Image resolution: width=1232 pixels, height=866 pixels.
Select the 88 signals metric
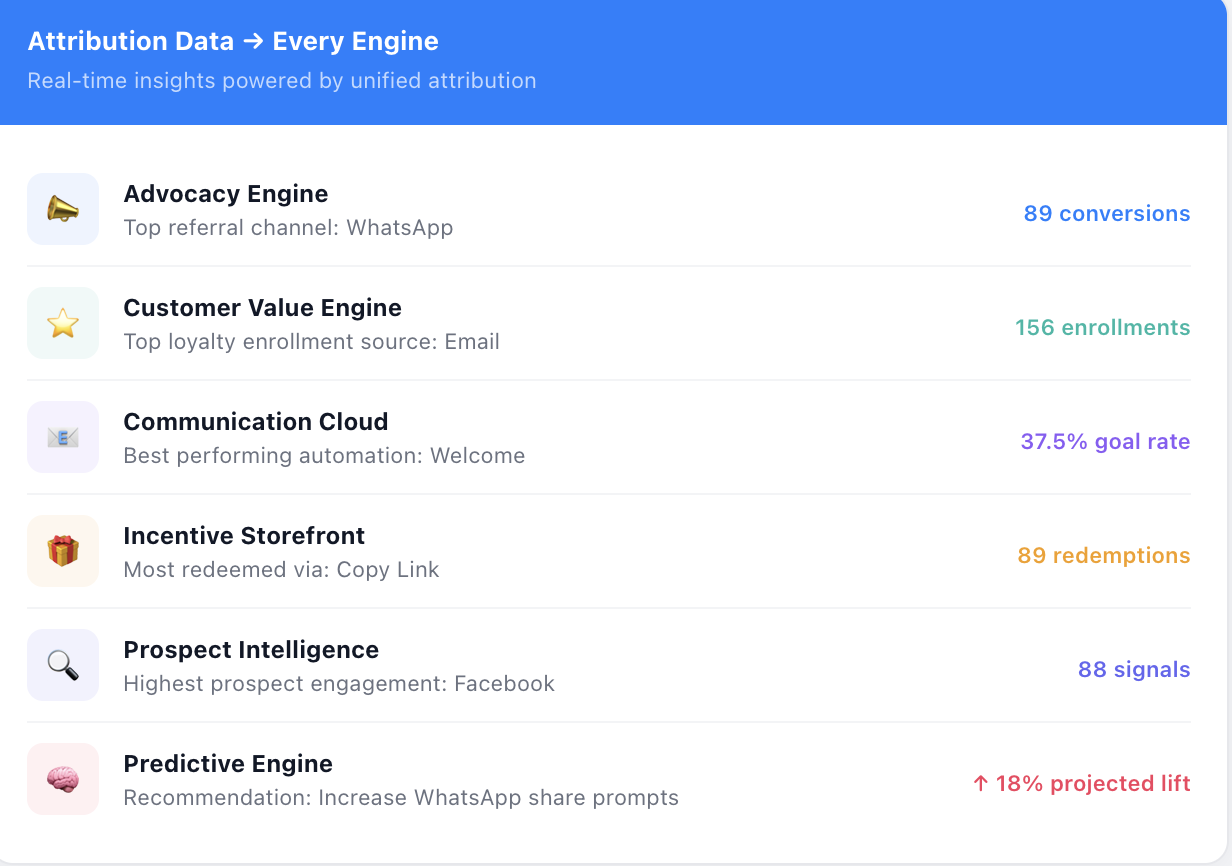pyautogui.click(x=1133, y=669)
